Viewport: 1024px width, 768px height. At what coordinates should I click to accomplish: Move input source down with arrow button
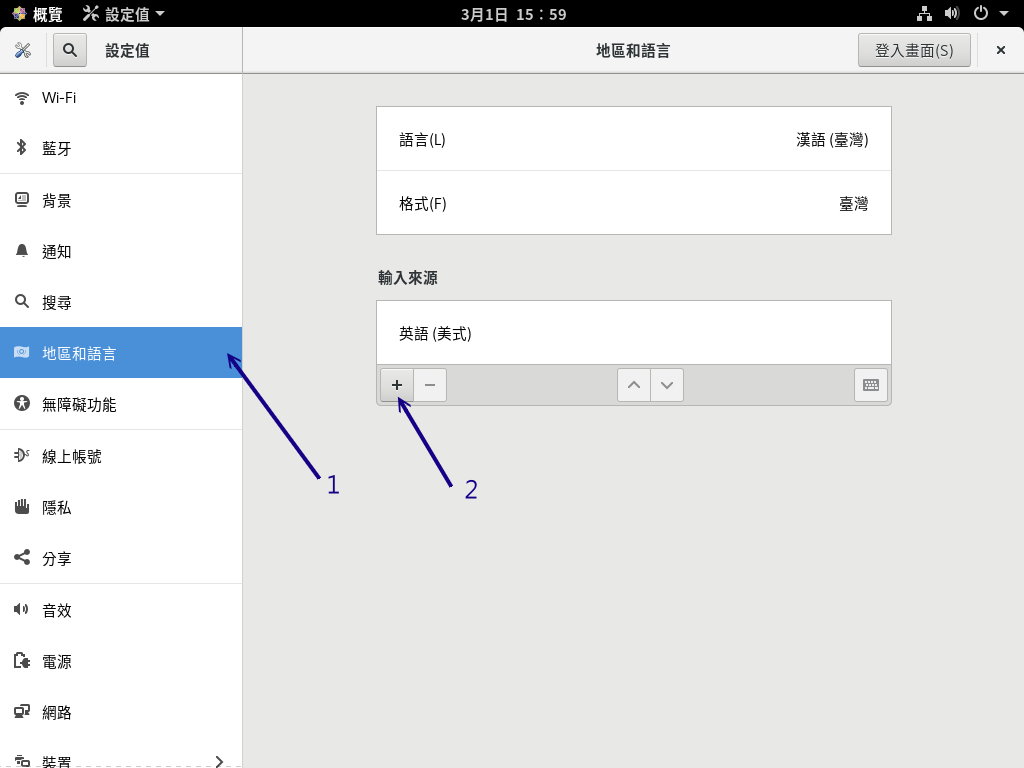coord(667,385)
